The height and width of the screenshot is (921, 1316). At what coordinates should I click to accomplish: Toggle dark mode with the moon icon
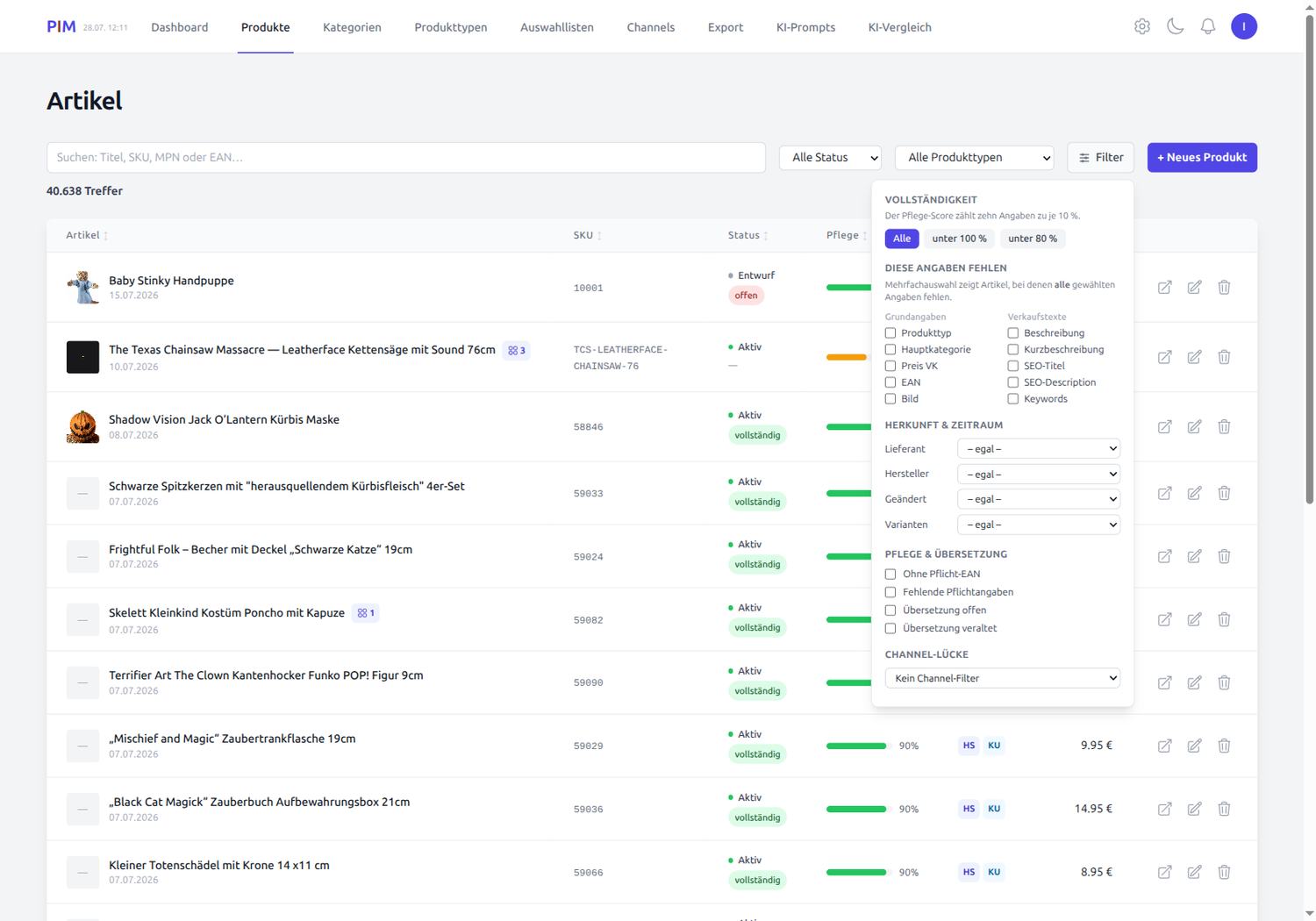(x=1176, y=26)
